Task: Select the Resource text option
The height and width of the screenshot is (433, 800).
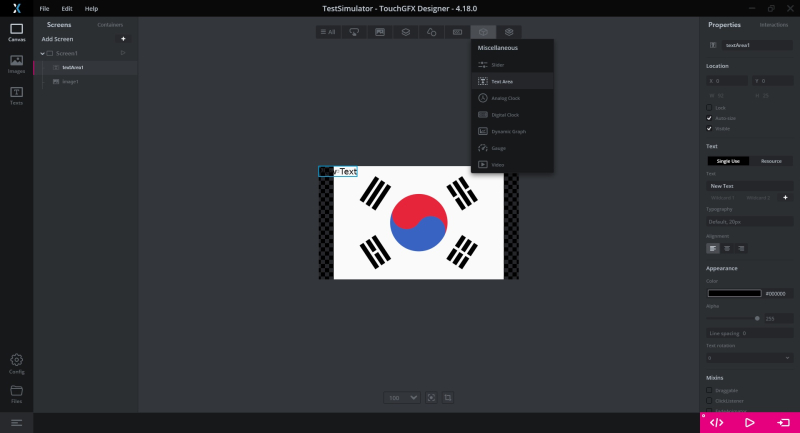Action: (771, 160)
